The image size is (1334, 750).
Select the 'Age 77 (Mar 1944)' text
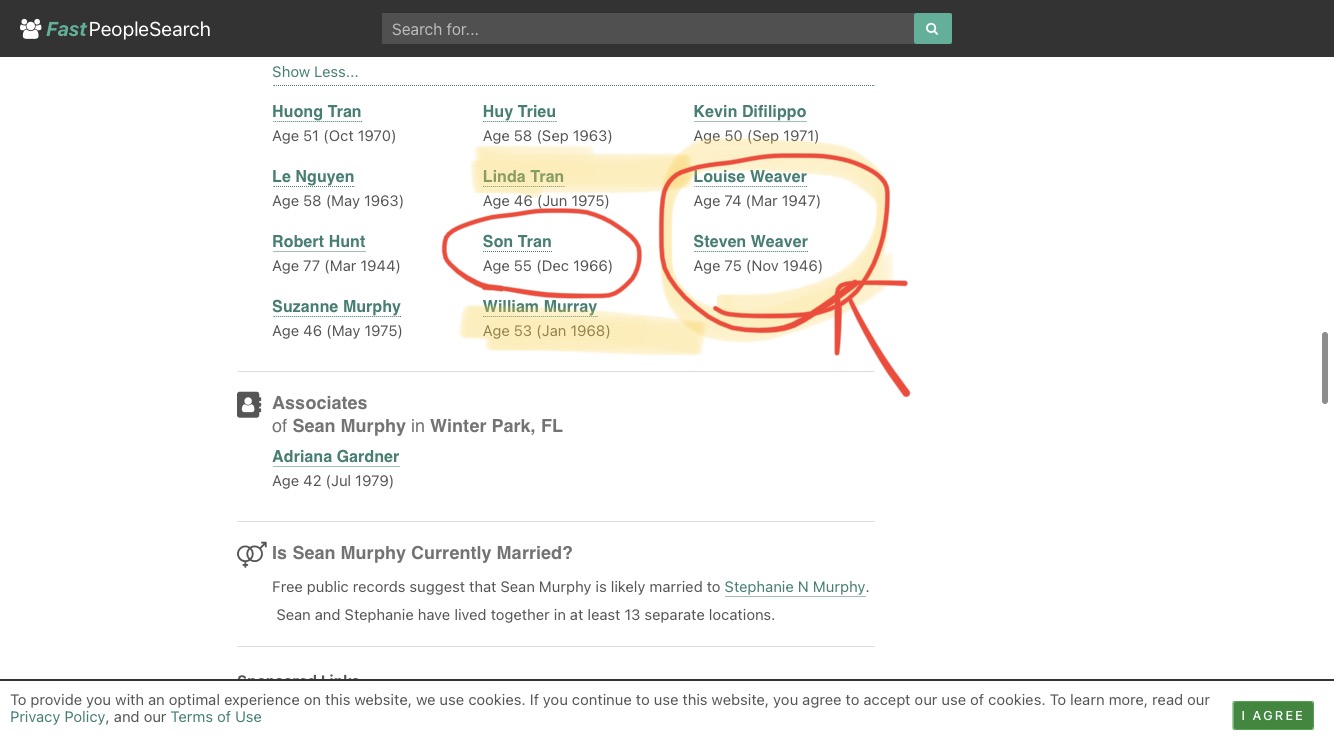[336, 266]
